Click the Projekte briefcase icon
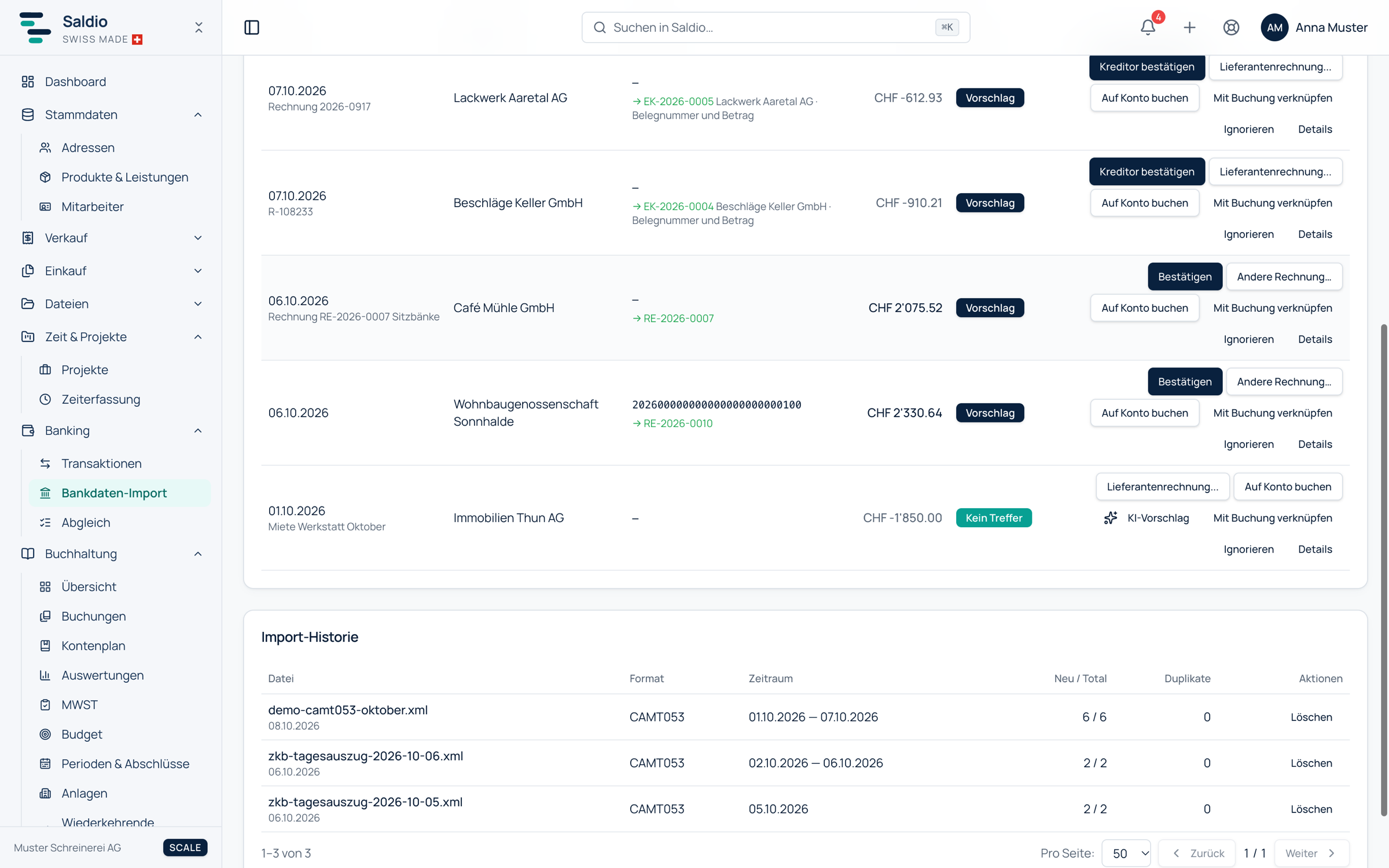Viewport: 1389px width, 868px height. 45,370
